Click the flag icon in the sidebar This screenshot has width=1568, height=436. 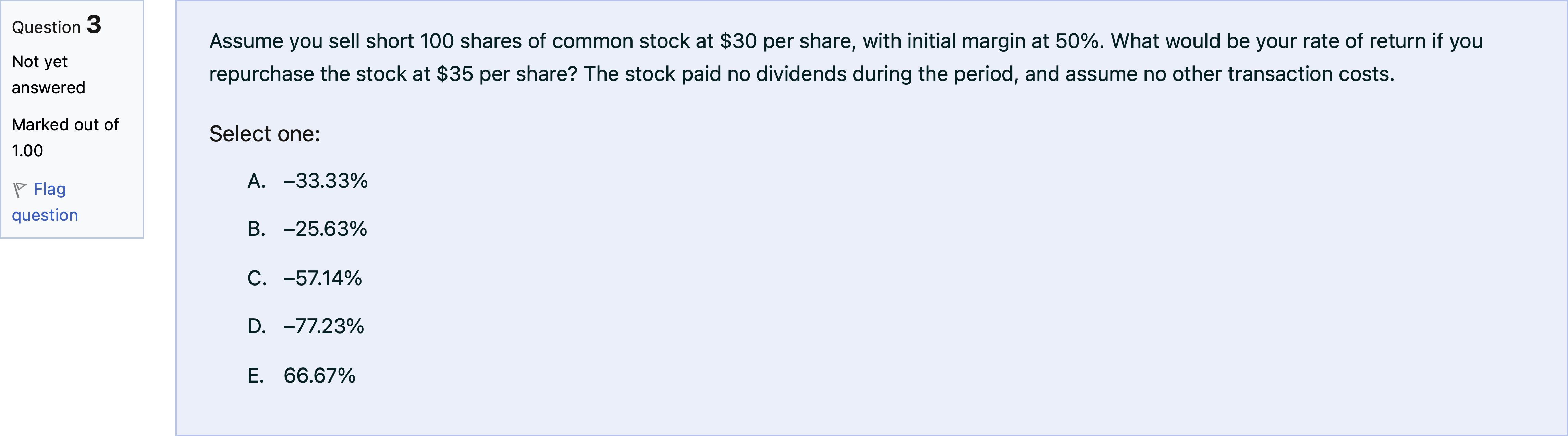pyautogui.click(x=20, y=190)
